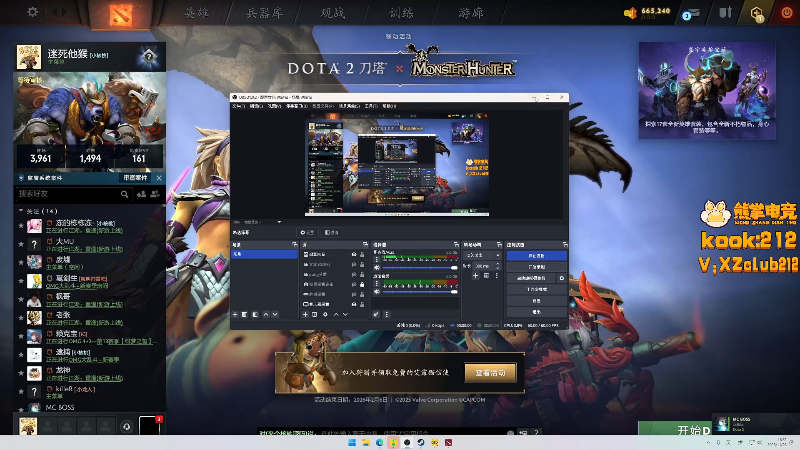
Task: Mute the upper audio mixer channel
Action: (377, 267)
